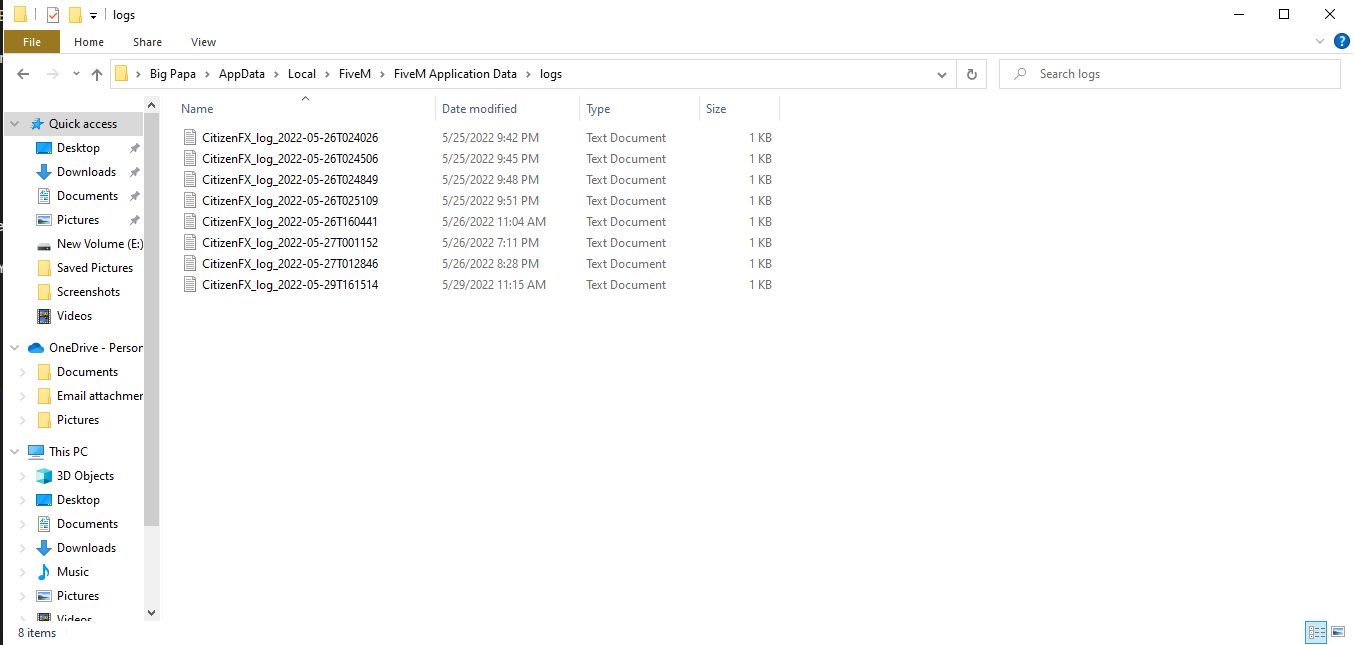Viewport: 1354px width, 645px height.
Task: Collapse the This PC tree node
Action: [x=15, y=452]
